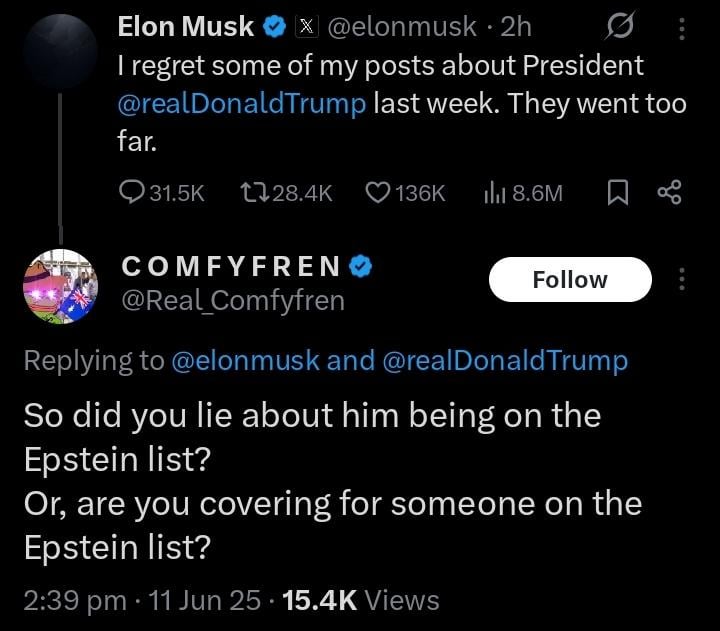The height and width of the screenshot is (631, 720).
Task: Click the 15.4K Views count
Action: click(x=361, y=600)
